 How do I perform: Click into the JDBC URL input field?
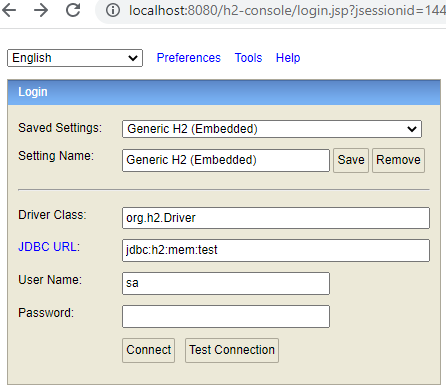[x=276, y=250]
